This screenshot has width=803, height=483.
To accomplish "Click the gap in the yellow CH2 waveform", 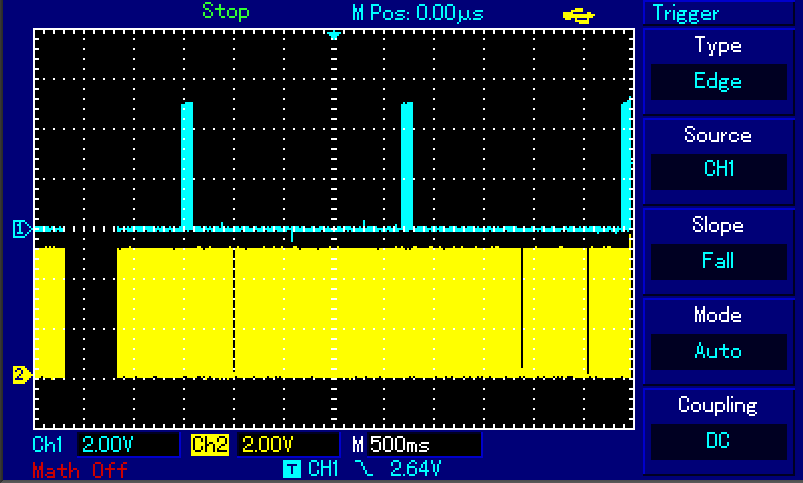I will click(x=91, y=313).
